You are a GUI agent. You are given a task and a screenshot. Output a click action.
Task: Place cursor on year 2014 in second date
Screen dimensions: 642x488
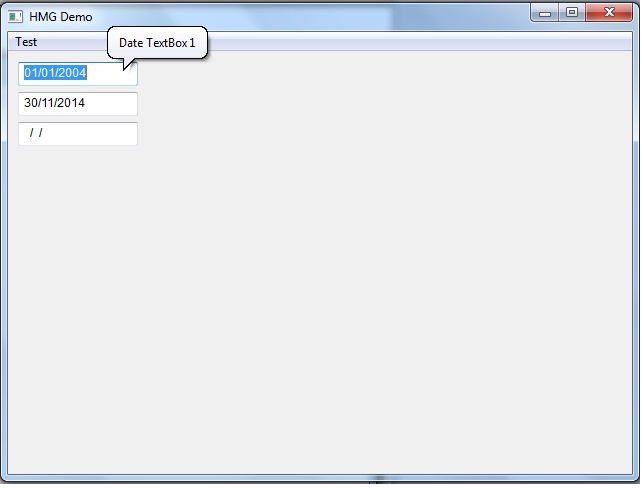tap(72, 104)
